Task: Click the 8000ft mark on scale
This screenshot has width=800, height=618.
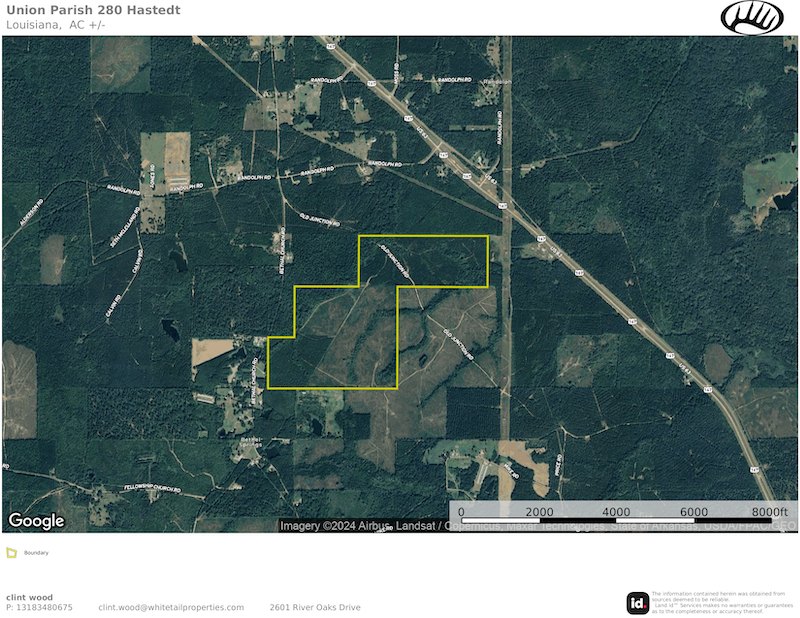Action: pos(770,512)
